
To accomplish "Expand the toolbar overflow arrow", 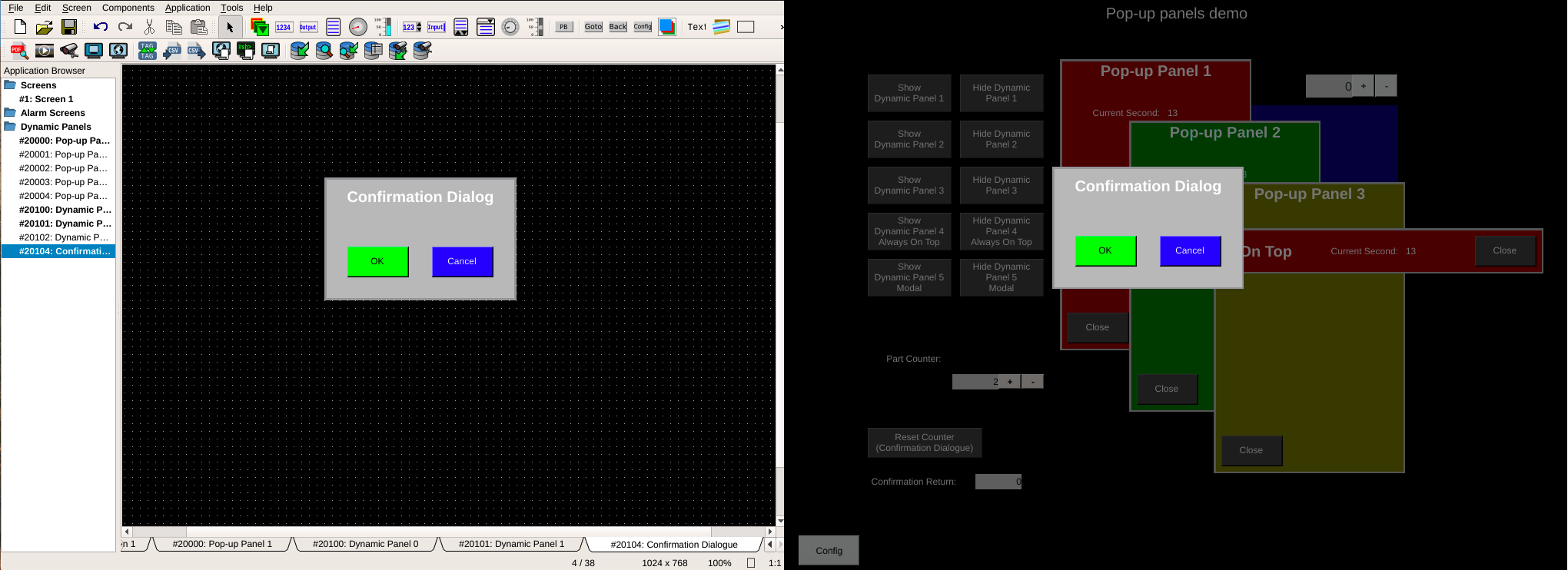I will (x=781, y=27).
